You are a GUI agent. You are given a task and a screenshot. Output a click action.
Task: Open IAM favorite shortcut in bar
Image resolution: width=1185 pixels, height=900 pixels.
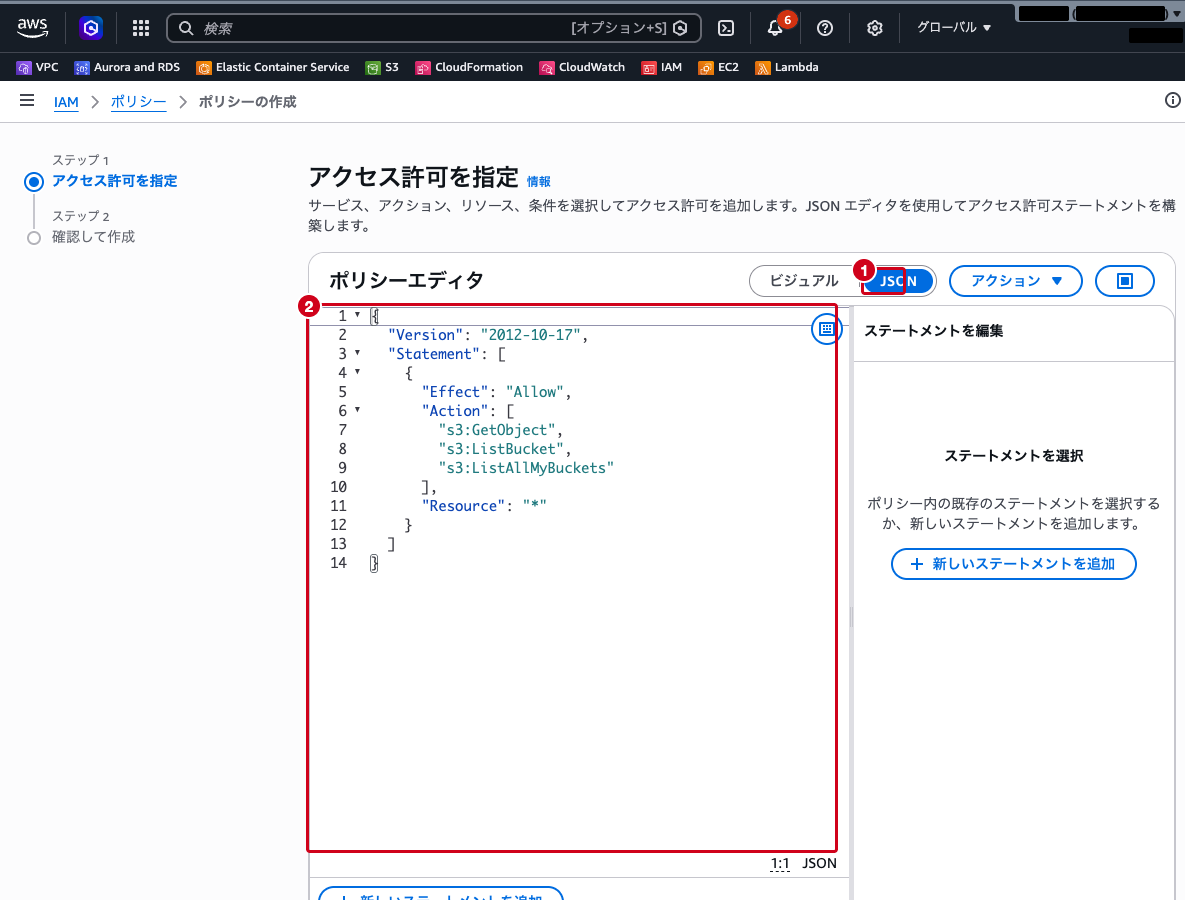click(661, 67)
